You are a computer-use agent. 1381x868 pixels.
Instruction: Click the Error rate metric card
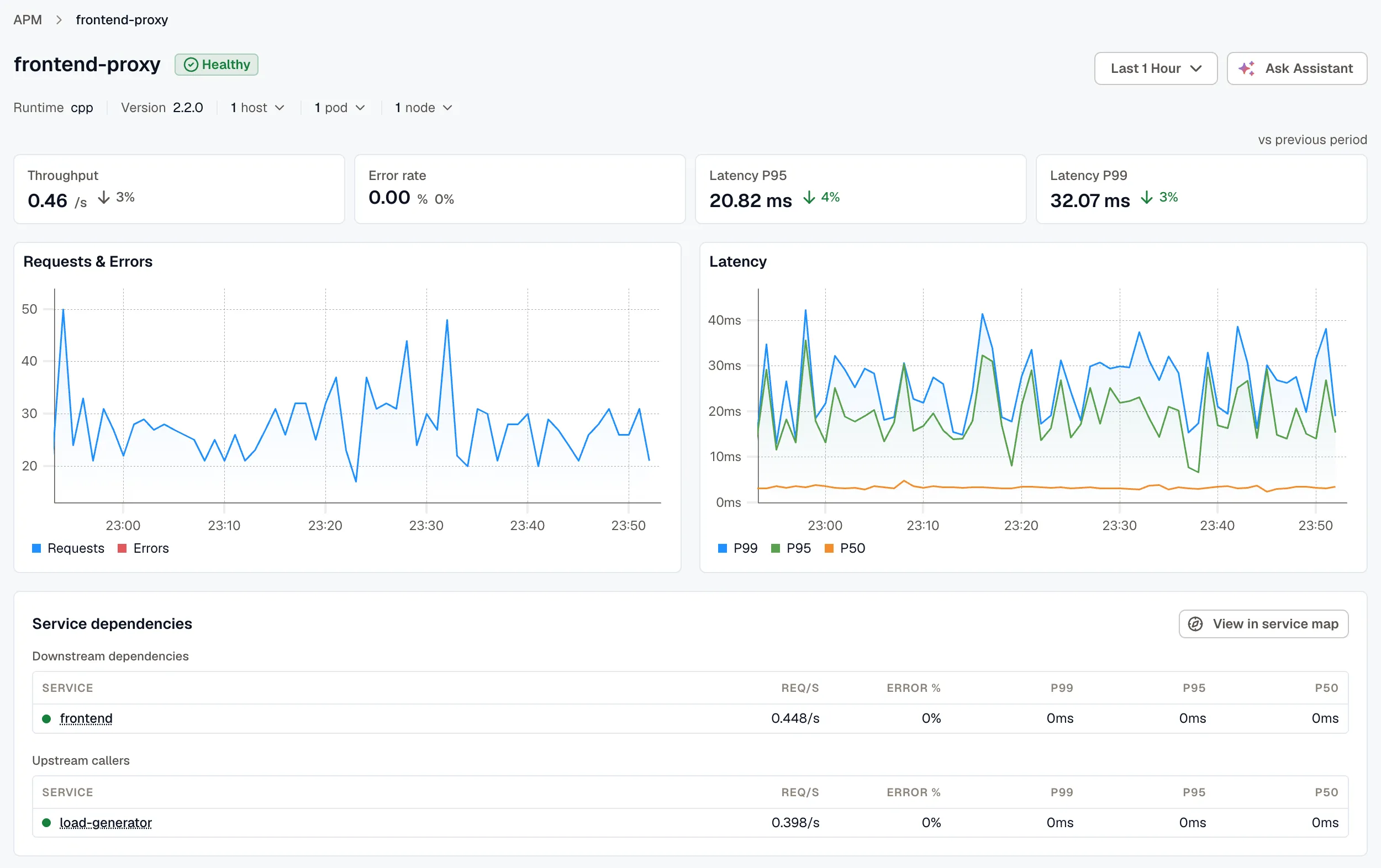coord(520,189)
